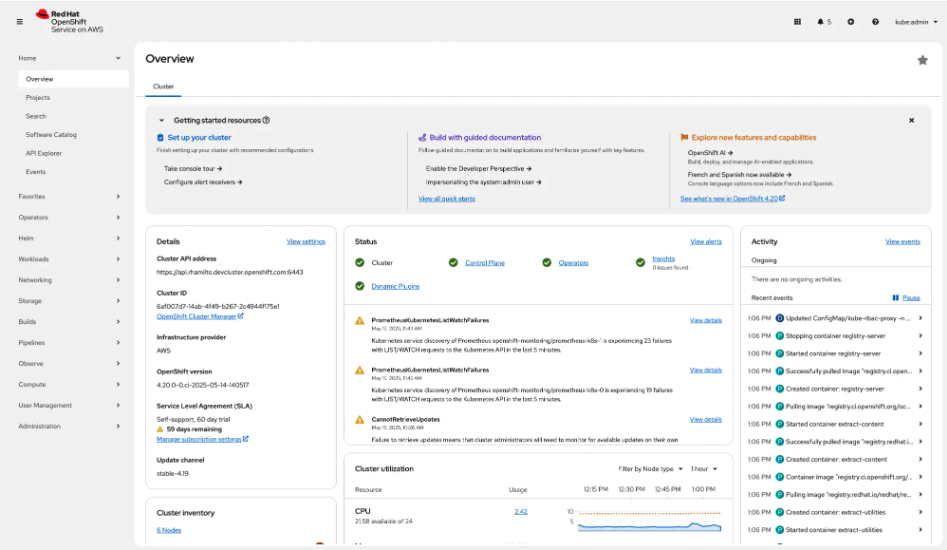Open the notifications bell icon

point(824,21)
